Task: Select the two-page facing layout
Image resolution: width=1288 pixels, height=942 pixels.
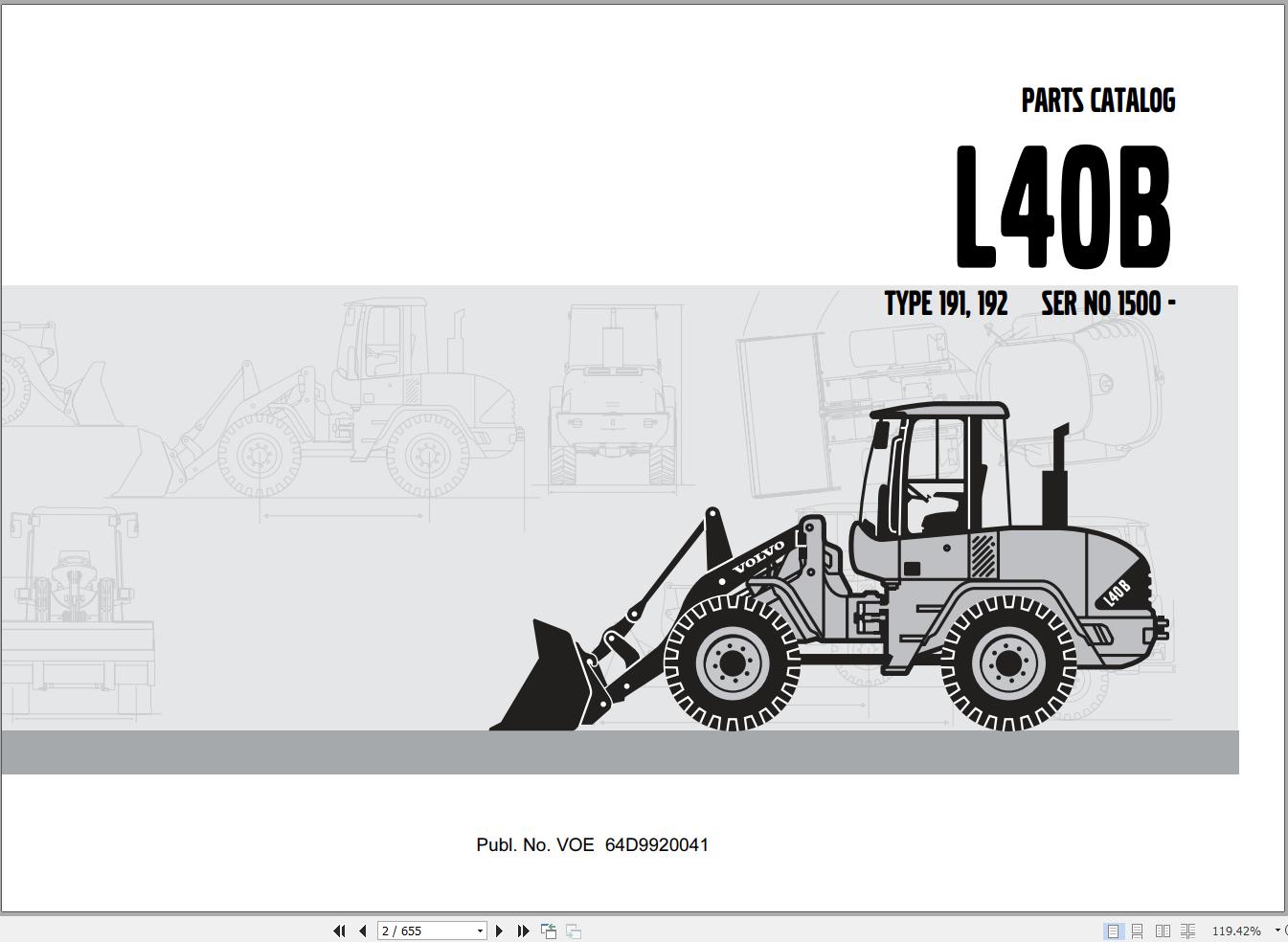Action: click(1163, 930)
